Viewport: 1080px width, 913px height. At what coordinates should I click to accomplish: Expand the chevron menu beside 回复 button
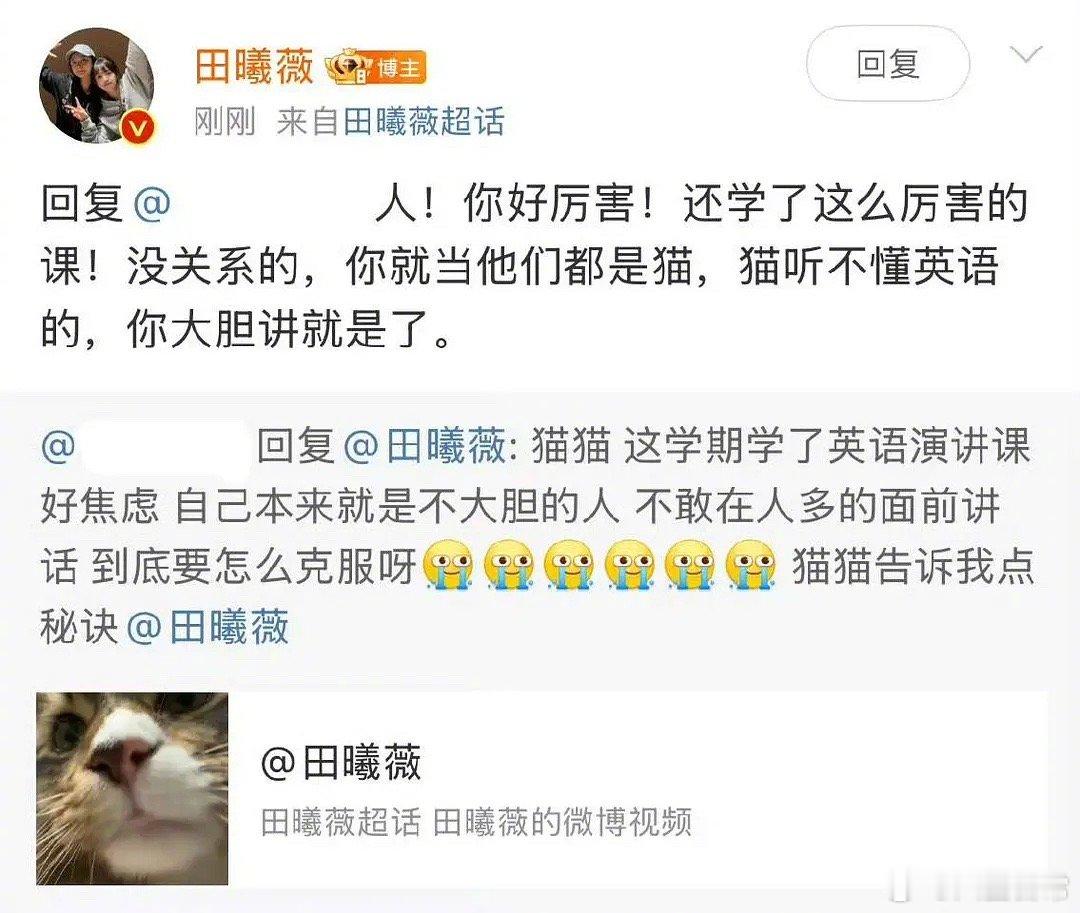tap(1026, 54)
